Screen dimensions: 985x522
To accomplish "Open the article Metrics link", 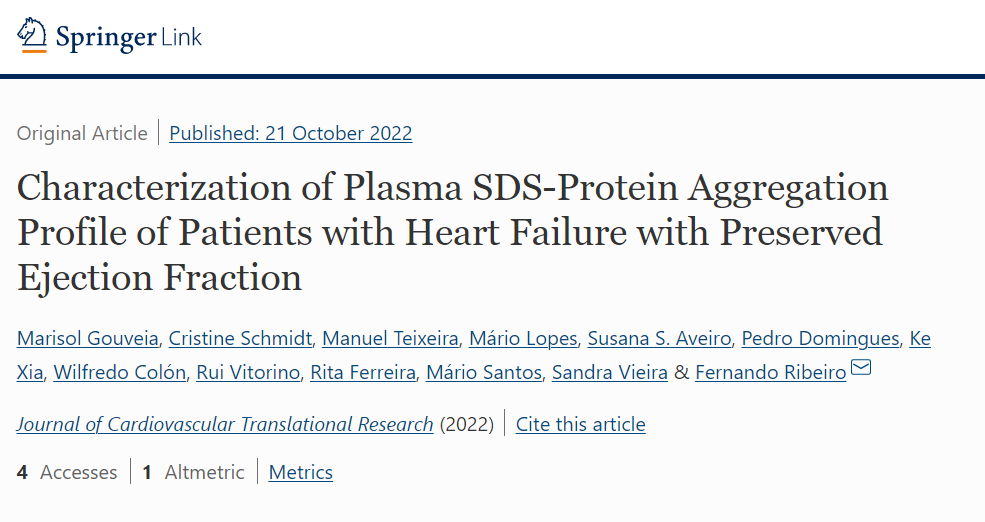I will point(300,472).
